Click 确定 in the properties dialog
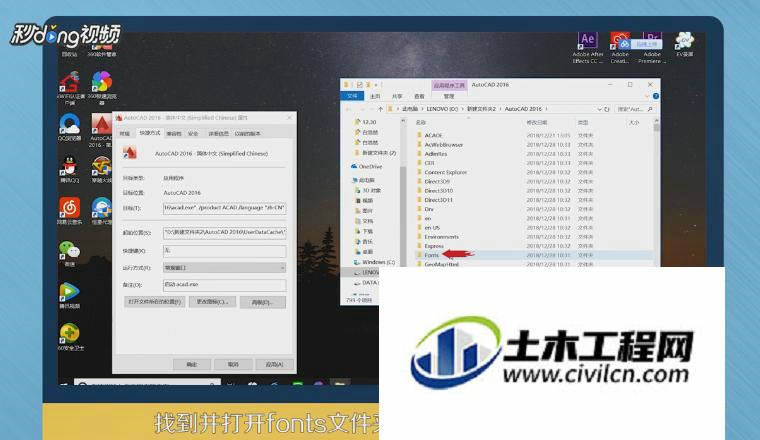 (x=191, y=364)
